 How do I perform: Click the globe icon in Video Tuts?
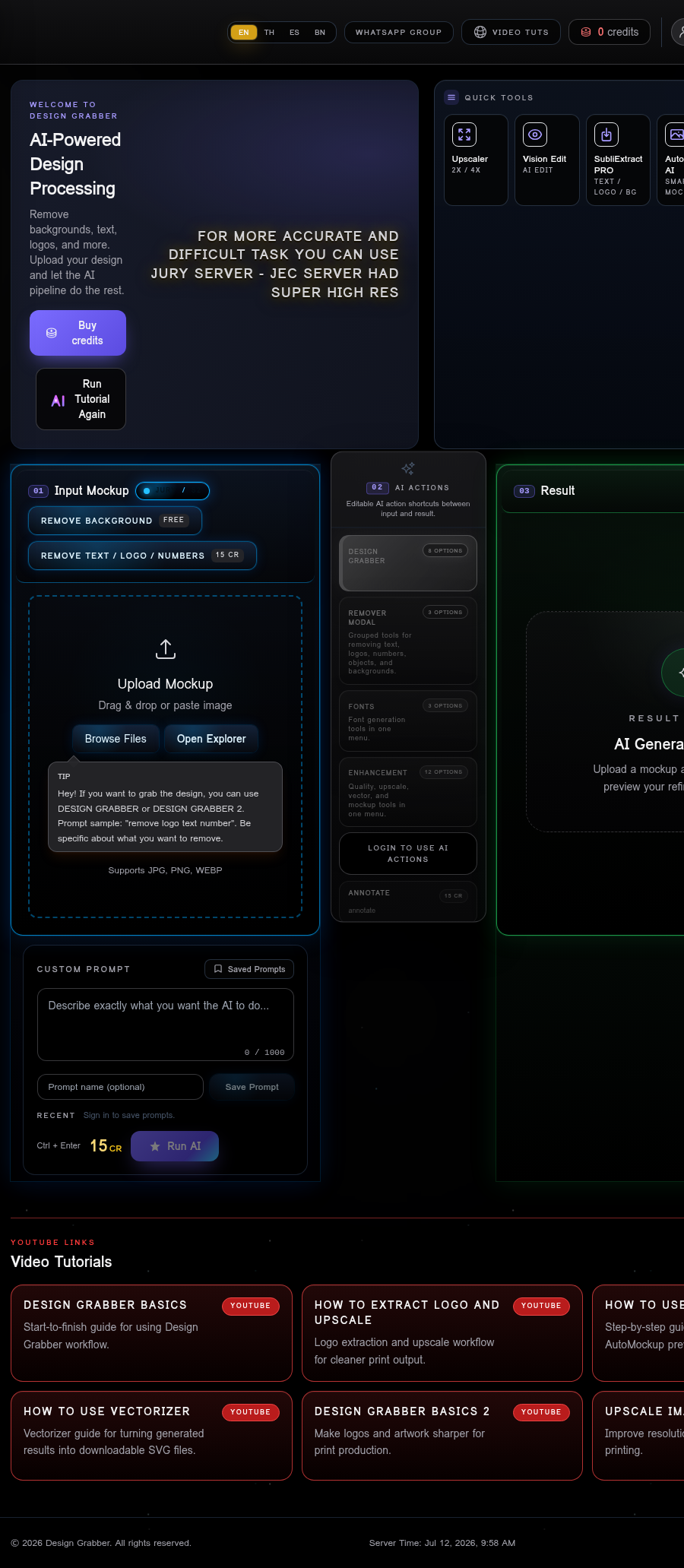click(480, 32)
